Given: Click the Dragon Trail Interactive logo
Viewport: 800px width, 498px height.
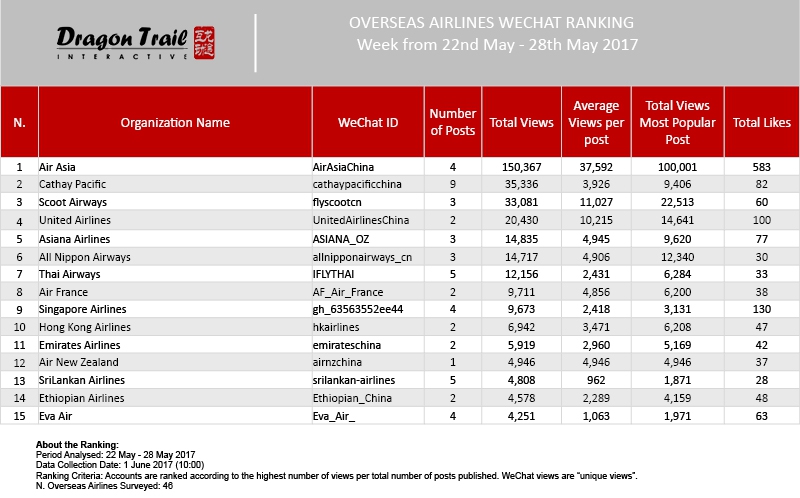Looking at the screenshot, I should click(x=135, y=43).
